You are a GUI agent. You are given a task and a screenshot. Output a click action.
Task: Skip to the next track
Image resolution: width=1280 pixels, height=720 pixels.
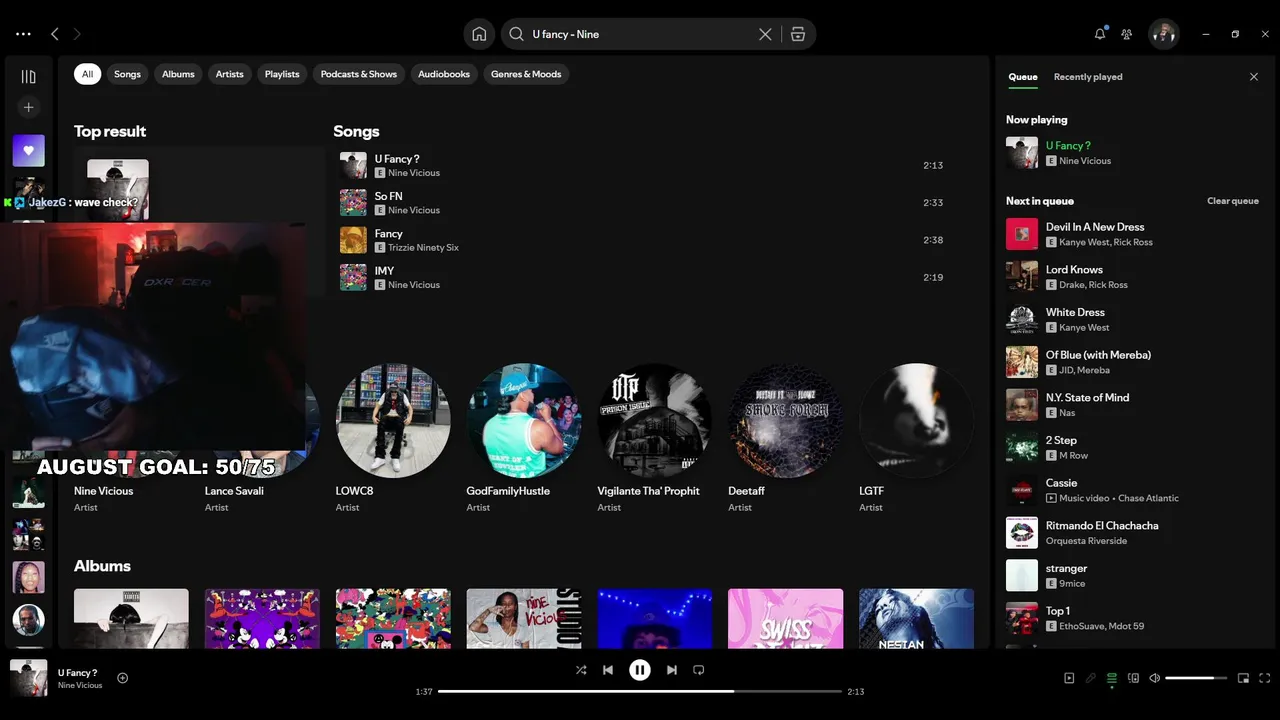tap(672, 670)
